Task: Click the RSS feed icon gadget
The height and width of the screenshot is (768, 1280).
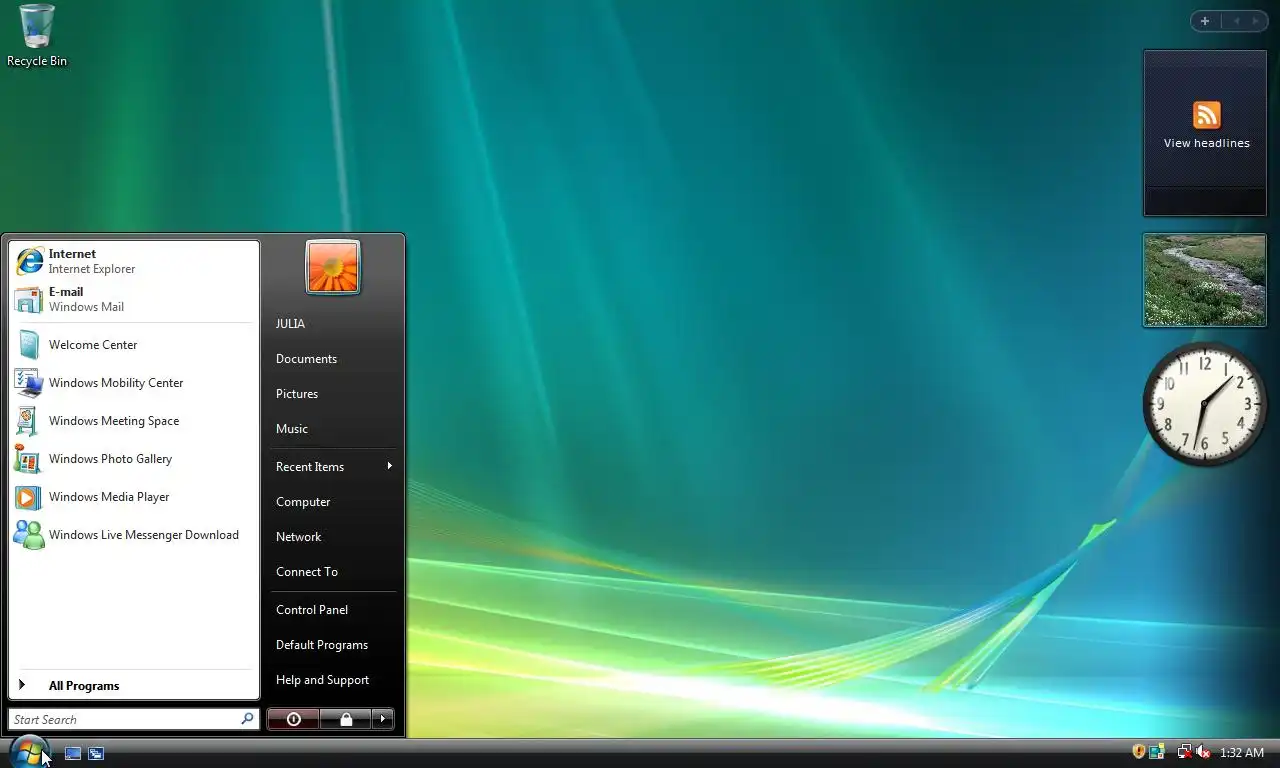Action: coord(1207,115)
